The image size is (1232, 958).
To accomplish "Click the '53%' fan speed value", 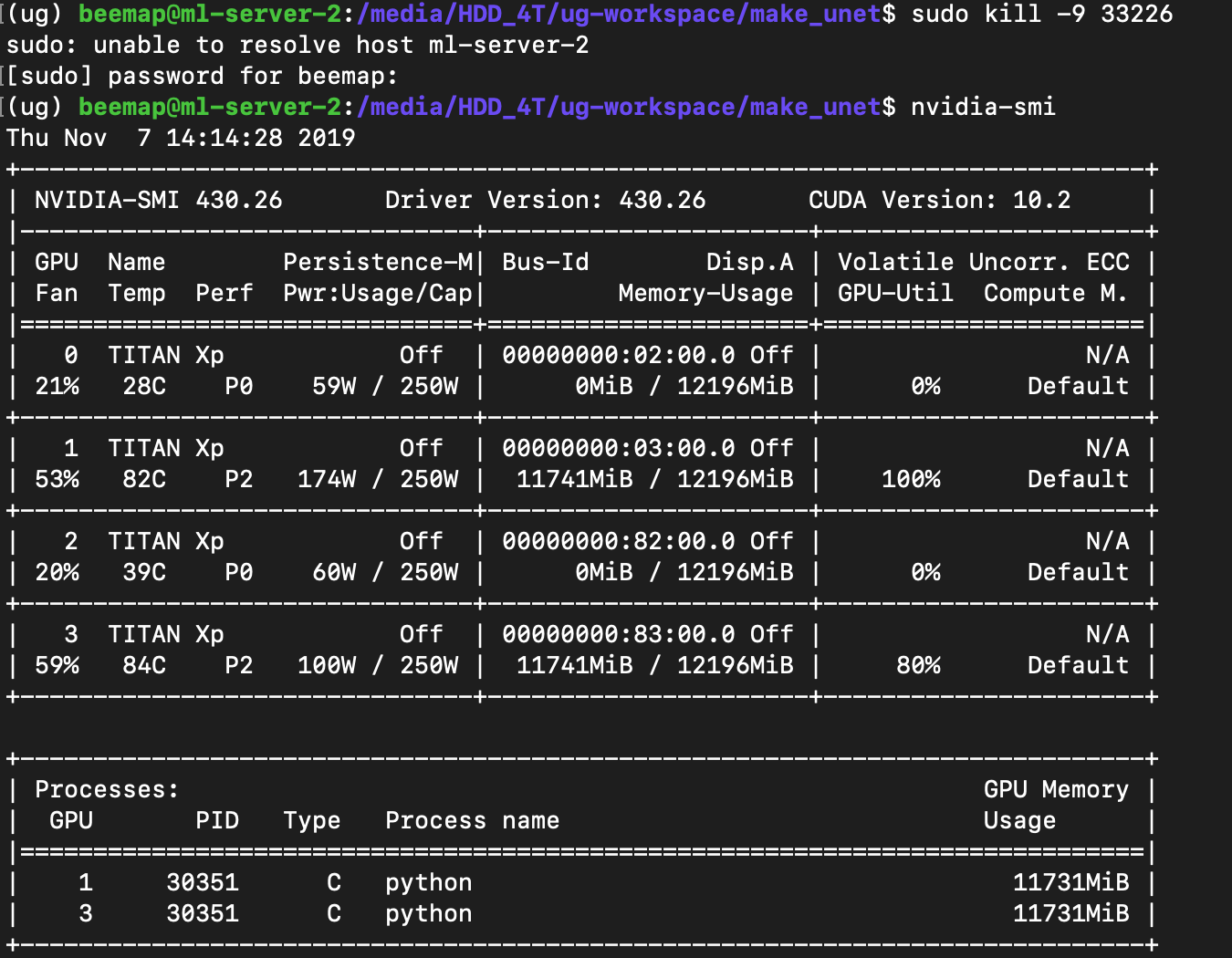I will [57, 479].
